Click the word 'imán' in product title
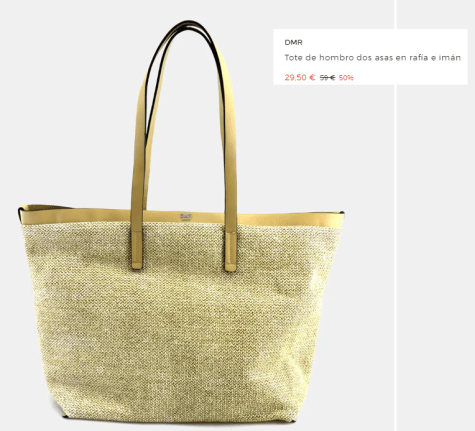Viewport: 475px width, 431px height. click(x=450, y=57)
